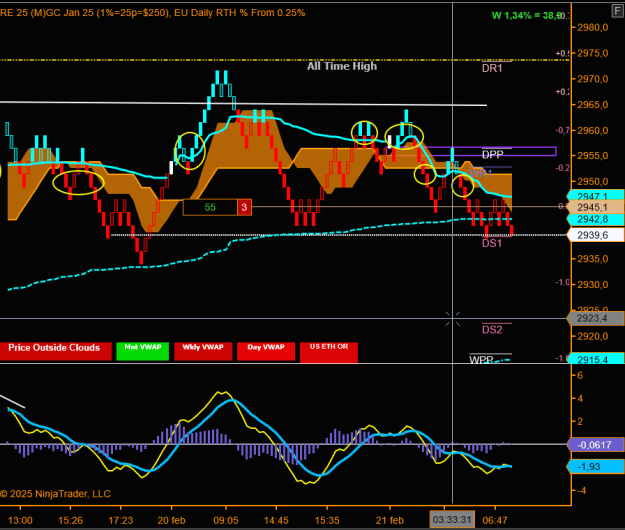Select the DS2 pivot label
The image size is (625, 530).
pyautogui.click(x=492, y=330)
